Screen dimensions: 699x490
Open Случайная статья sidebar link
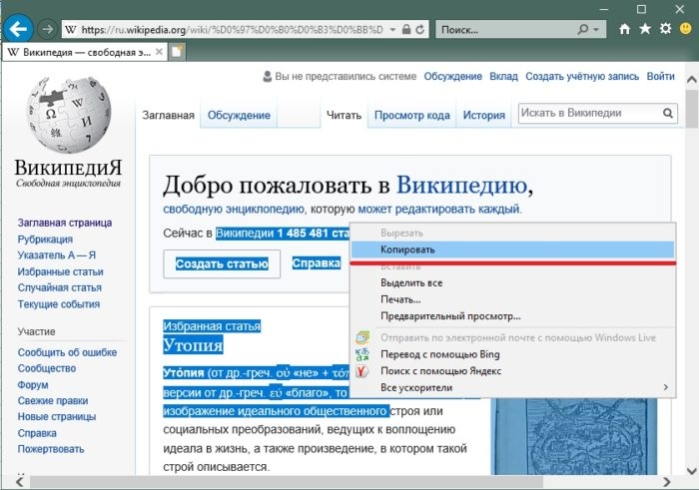pos(59,288)
